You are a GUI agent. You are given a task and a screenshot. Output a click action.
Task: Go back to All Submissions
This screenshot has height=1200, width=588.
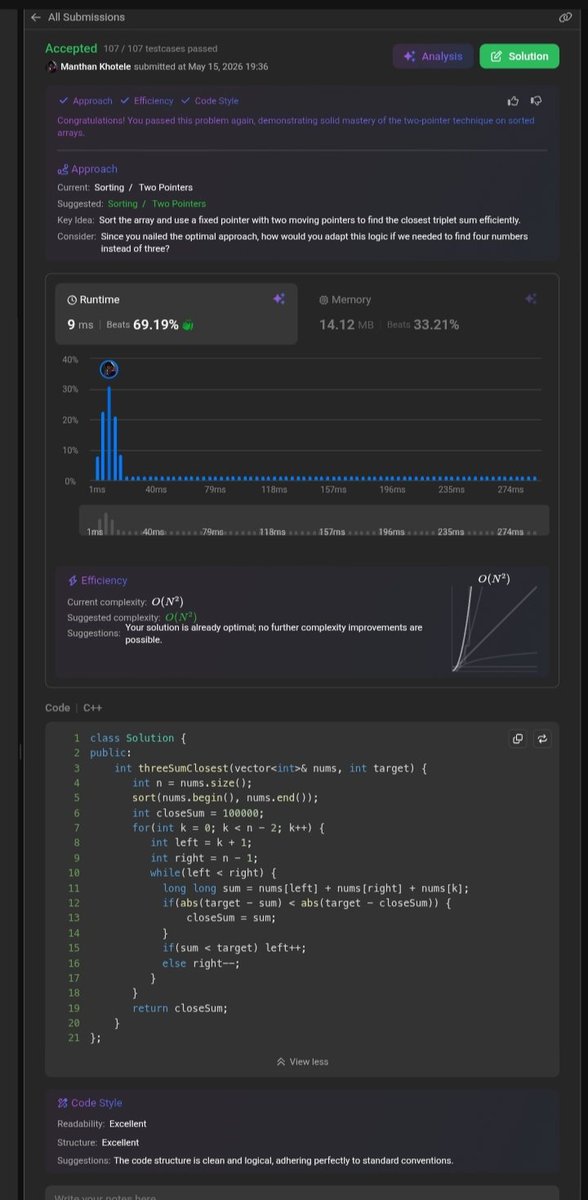click(x=77, y=17)
